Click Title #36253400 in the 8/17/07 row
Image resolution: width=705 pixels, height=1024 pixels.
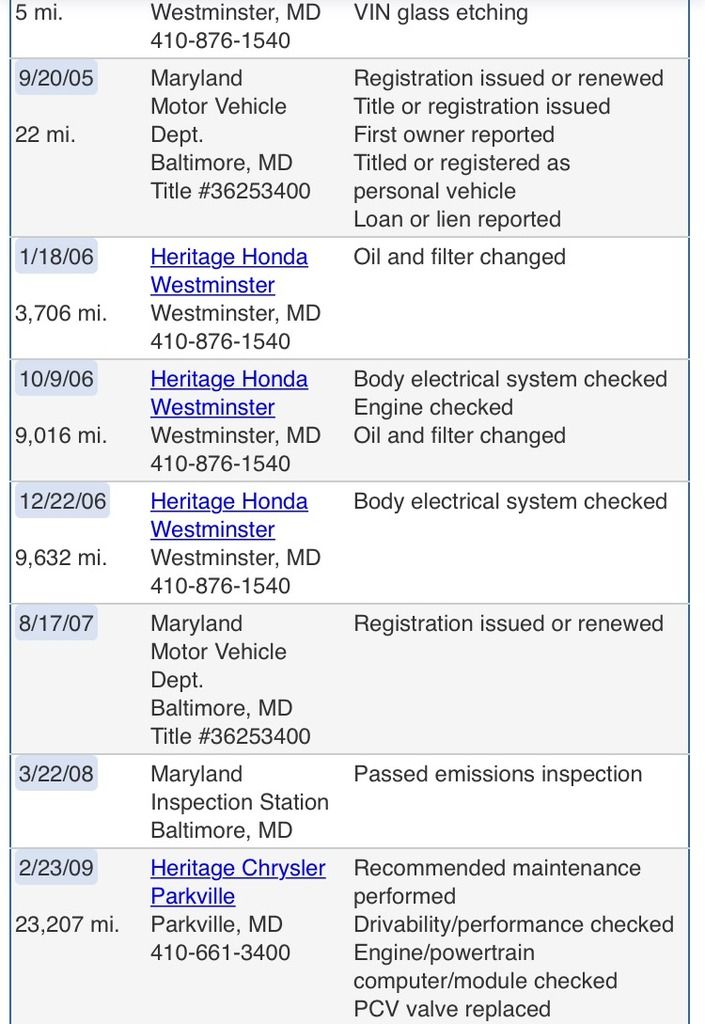[x=230, y=736]
